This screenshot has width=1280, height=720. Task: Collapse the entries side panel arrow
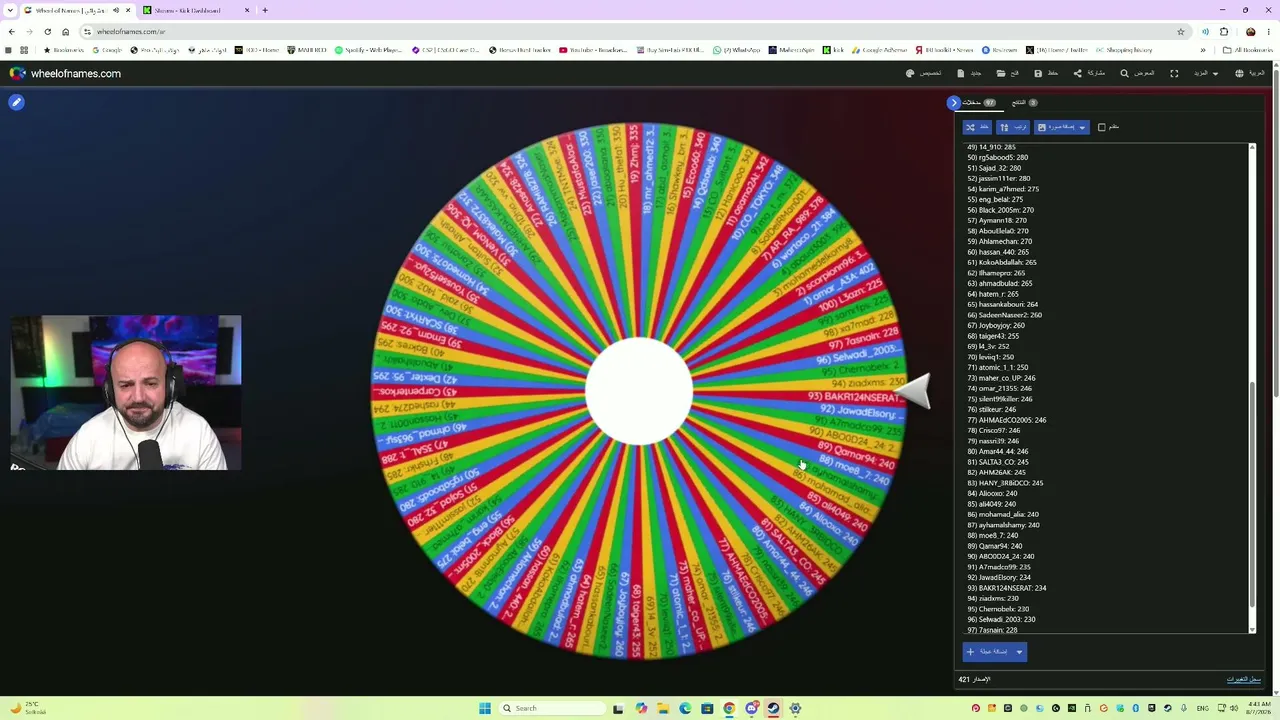954,102
